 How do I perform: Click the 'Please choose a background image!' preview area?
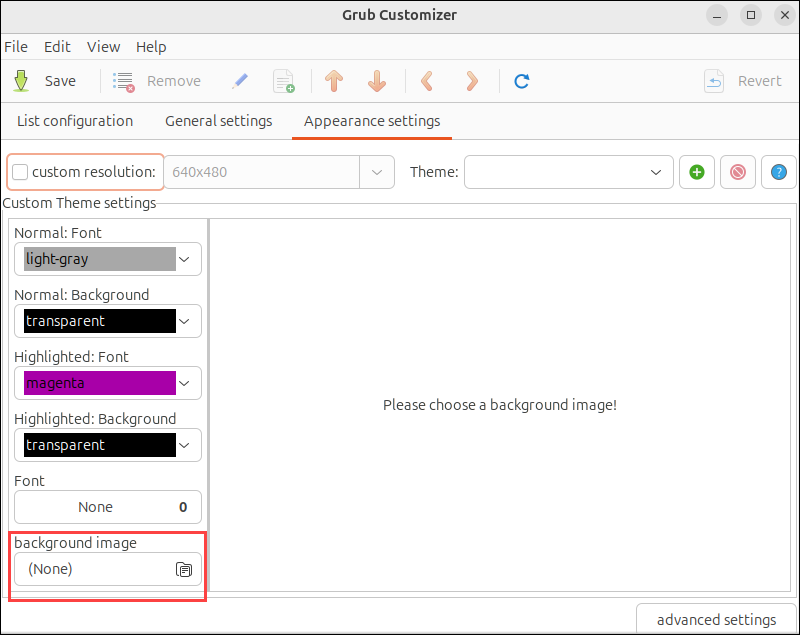point(500,405)
